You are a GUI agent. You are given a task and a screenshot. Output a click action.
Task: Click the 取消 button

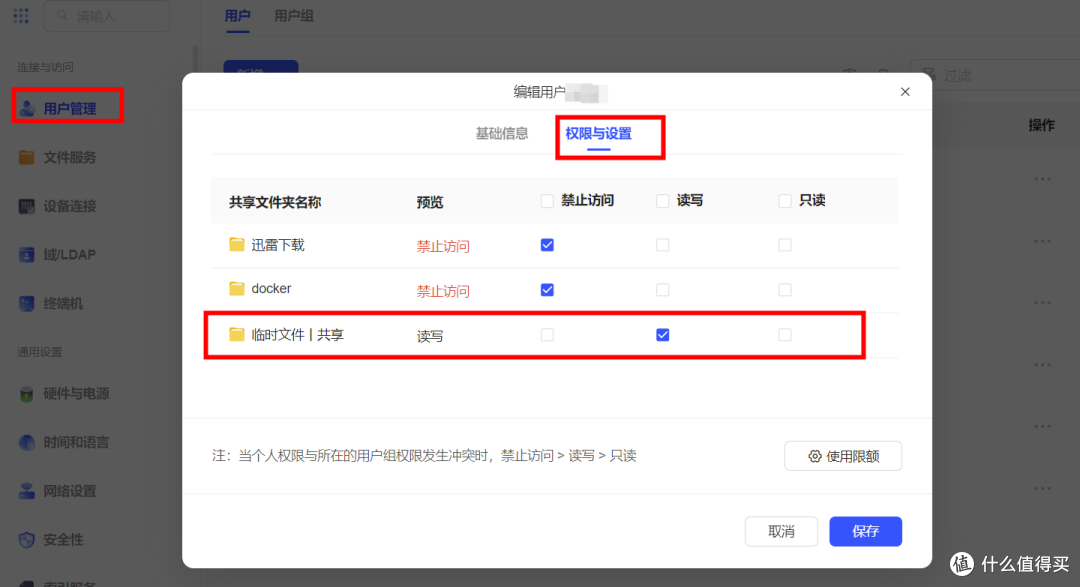pyautogui.click(x=781, y=531)
